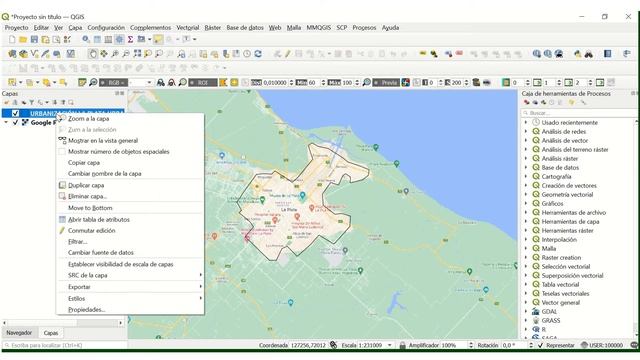The image size is (640, 360).
Task: Click the lock icon beside Amplificador
Action: point(402,345)
